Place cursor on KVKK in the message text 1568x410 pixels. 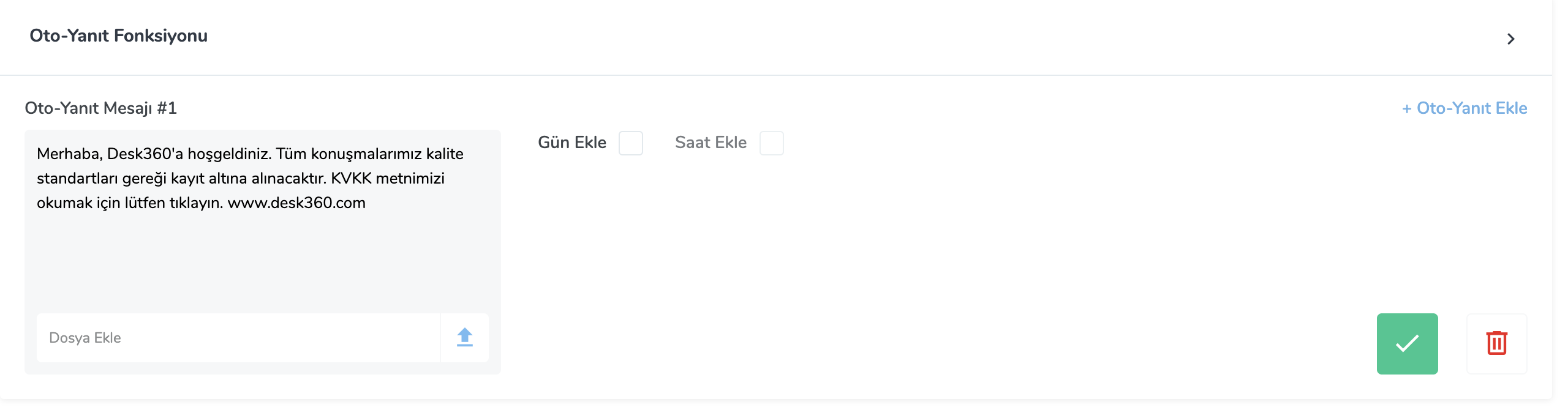351,178
